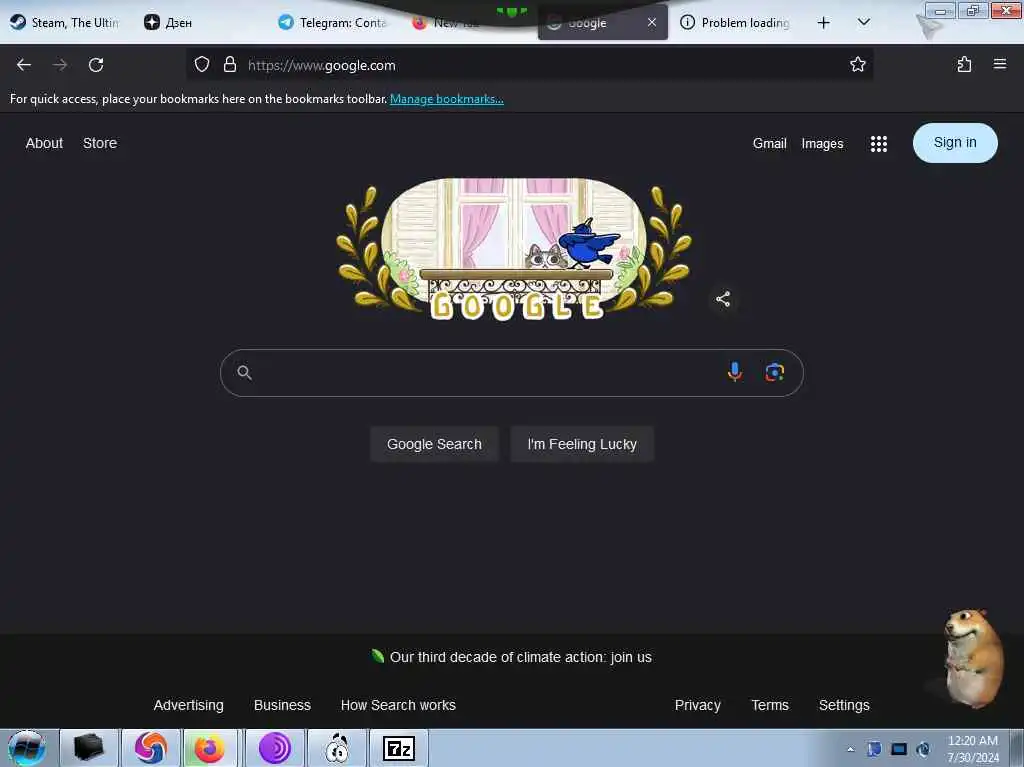
Task: Bookmark this page with the star icon
Action: tap(857, 64)
